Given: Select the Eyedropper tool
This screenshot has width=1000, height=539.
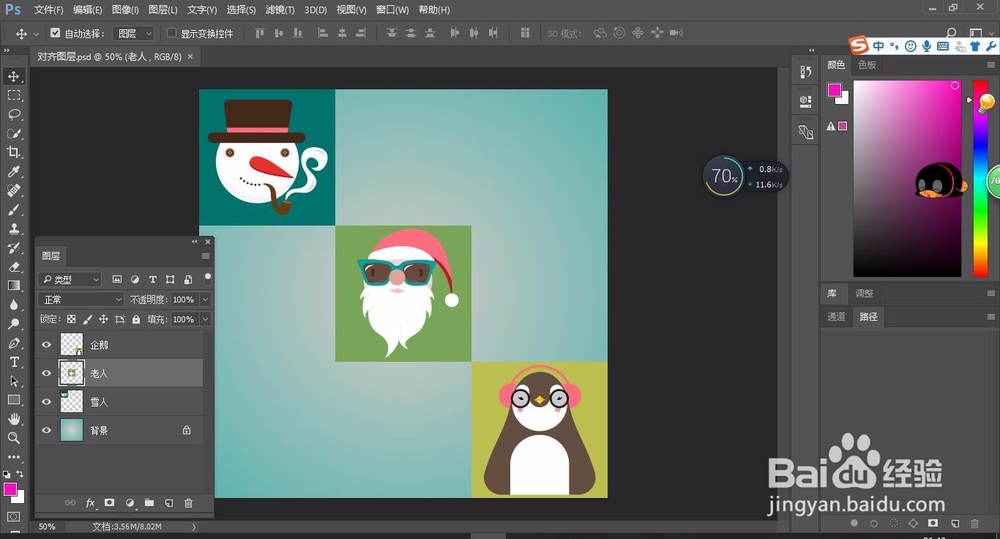Looking at the screenshot, I should click(13, 172).
